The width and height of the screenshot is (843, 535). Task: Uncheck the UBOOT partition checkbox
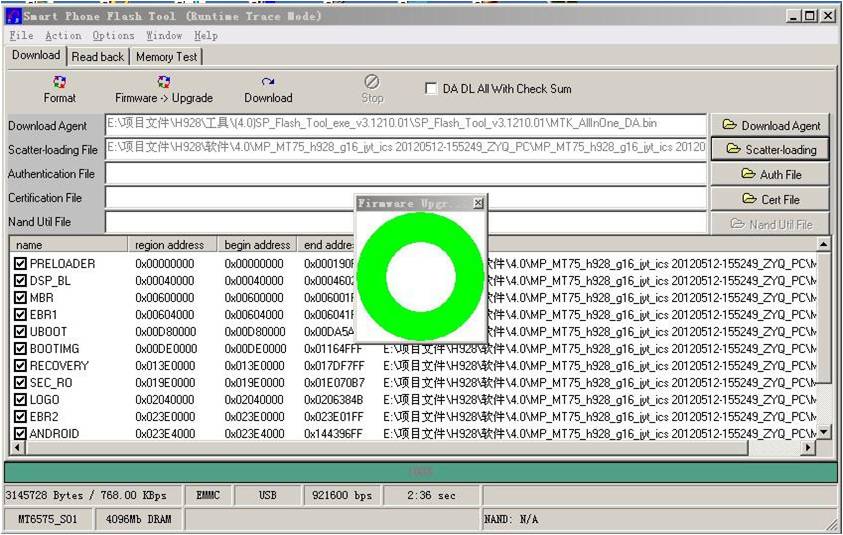click(x=20, y=332)
